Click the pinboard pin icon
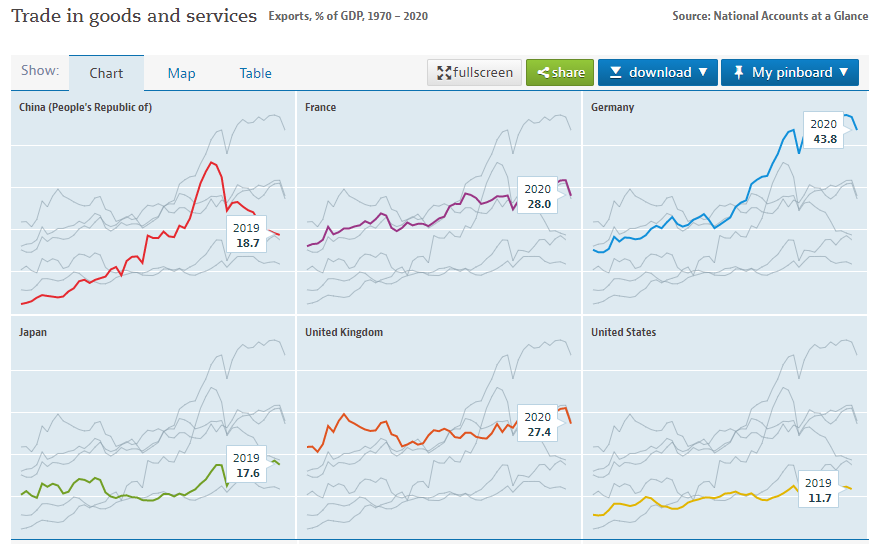Viewport: 875px width, 544px height. click(738, 72)
